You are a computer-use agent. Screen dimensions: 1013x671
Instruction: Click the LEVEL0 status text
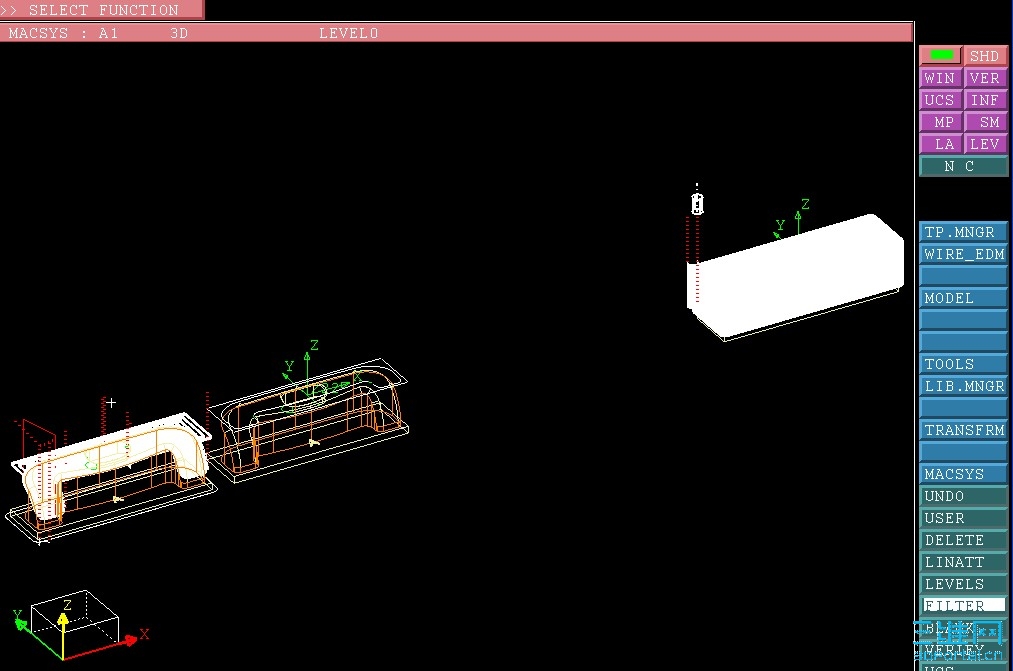(x=348, y=33)
